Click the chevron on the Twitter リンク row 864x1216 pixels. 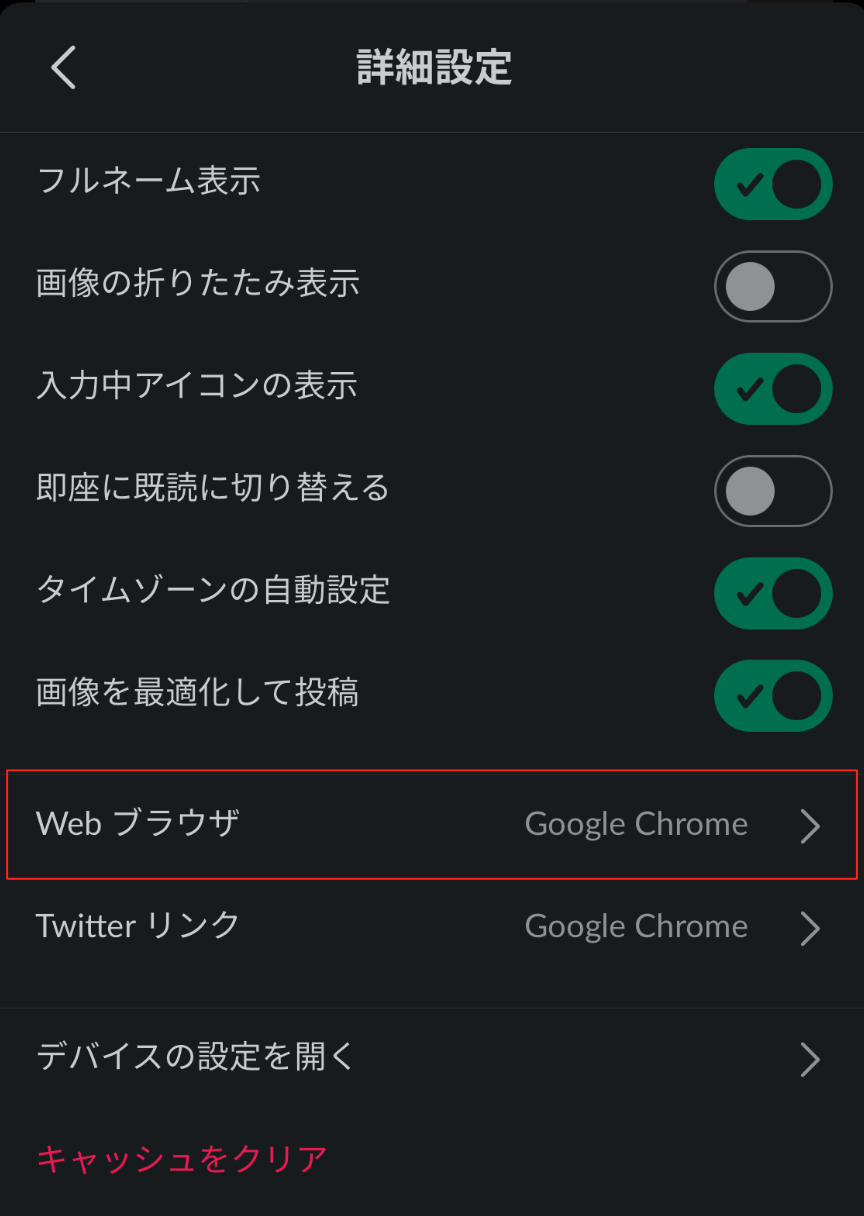tap(810, 928)
